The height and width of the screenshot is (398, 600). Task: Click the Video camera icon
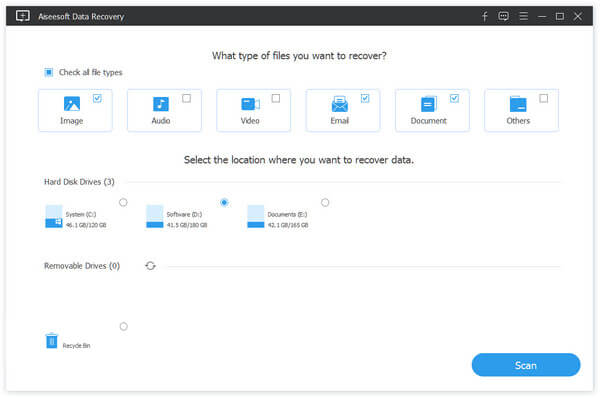pyautogui.click(x=250, y=104)
